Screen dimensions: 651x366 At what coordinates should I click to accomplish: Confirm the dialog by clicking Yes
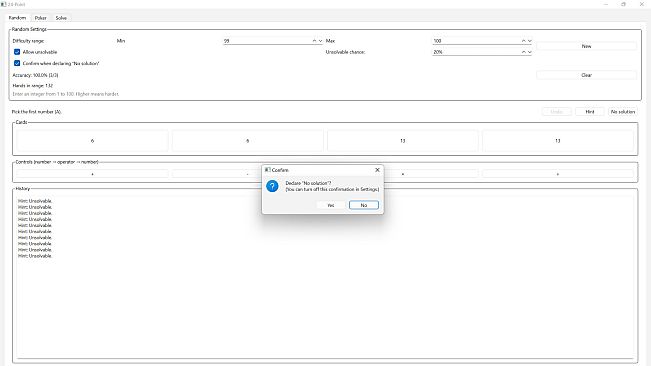(x=331, y=205)
